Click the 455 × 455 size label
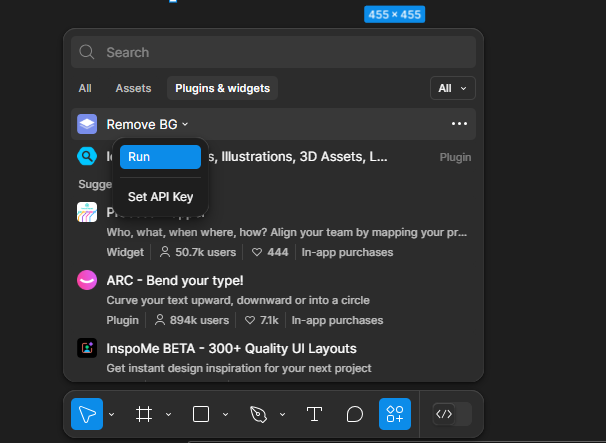 tap(394, 14)
